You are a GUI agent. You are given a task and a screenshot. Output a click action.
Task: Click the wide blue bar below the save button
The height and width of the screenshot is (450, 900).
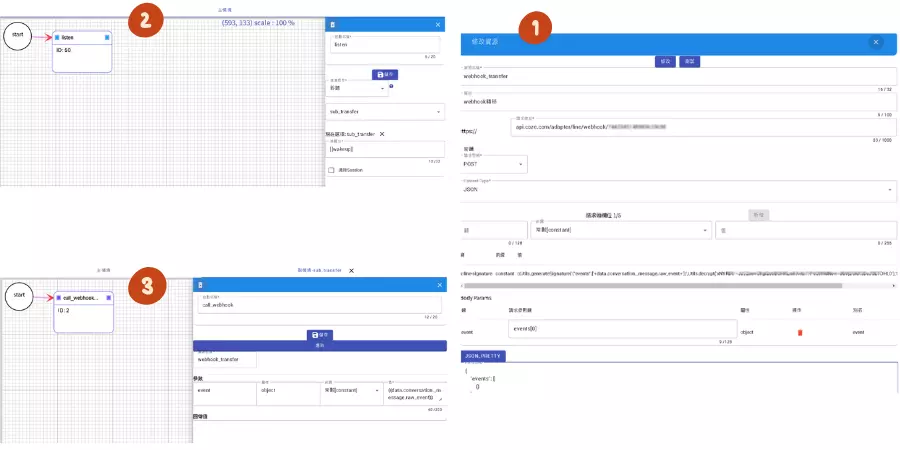click(319, 344)
